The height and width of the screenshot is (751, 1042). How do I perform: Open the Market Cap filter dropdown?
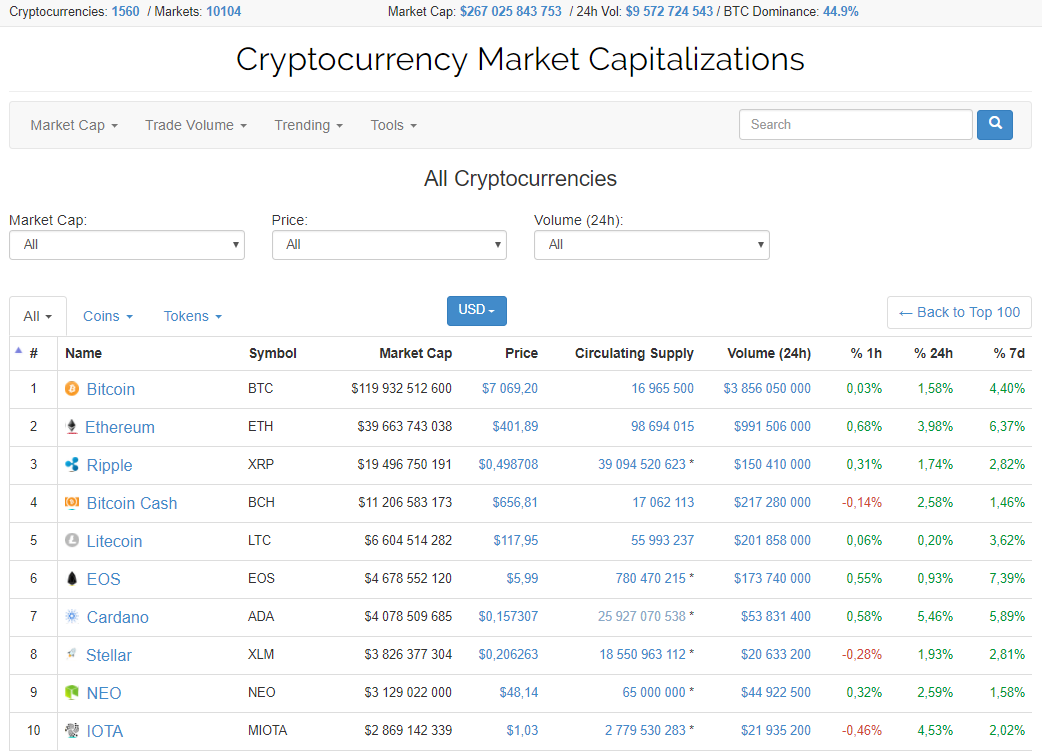click(x=126, y=244)
